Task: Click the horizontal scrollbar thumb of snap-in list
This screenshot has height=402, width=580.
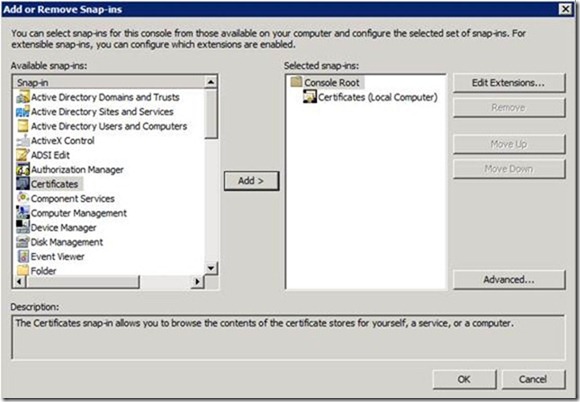Action: click(x=83, y=282)
